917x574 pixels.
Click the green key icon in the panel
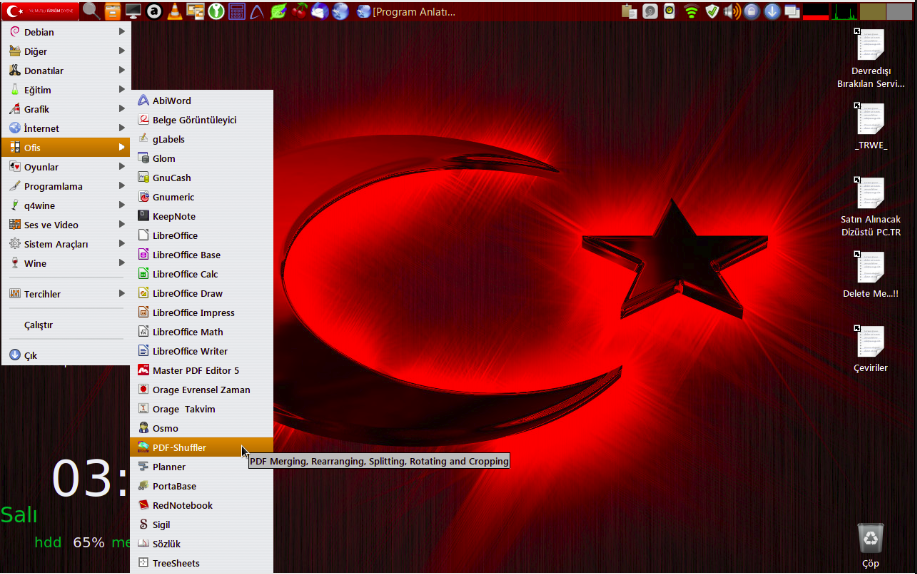coord(216,11)
